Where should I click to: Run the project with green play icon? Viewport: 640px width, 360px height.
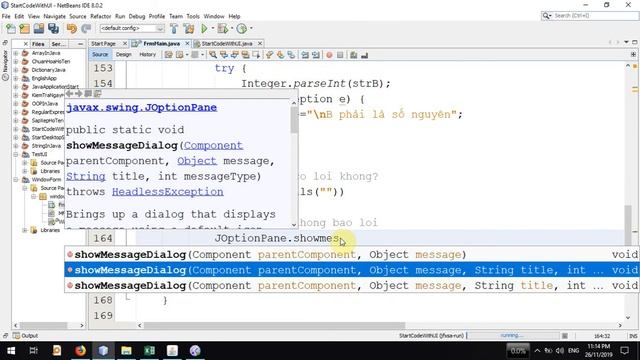pos(204,29)
